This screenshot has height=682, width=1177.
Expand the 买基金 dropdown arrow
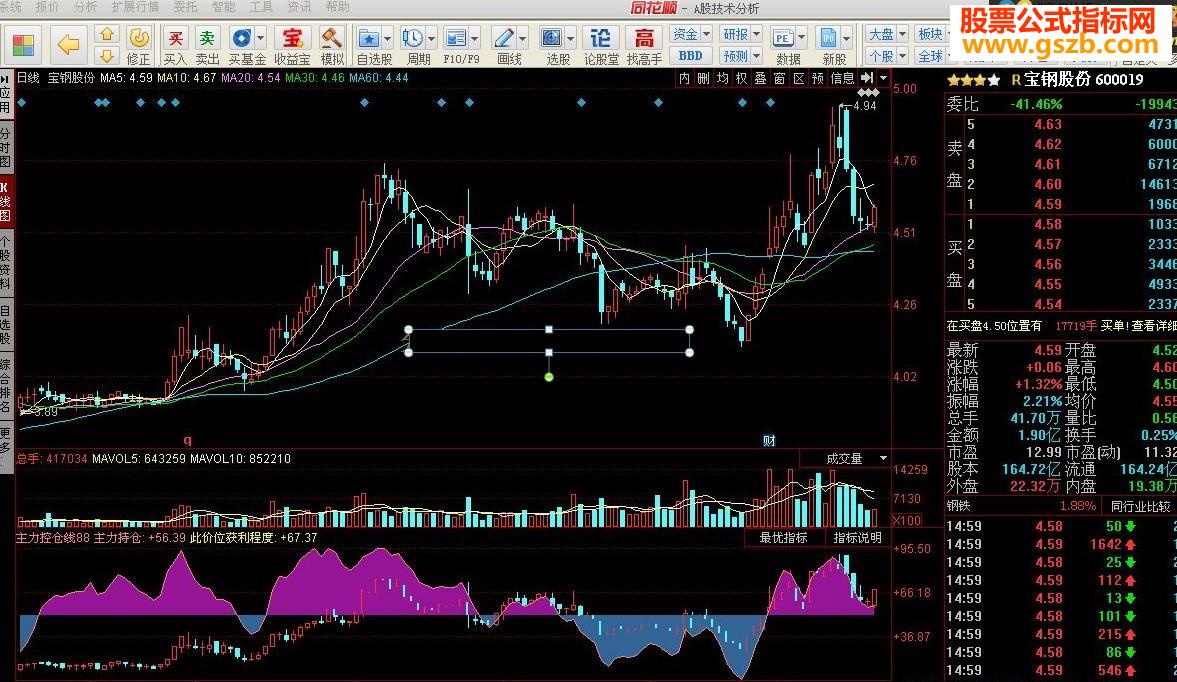pos(260,37)
